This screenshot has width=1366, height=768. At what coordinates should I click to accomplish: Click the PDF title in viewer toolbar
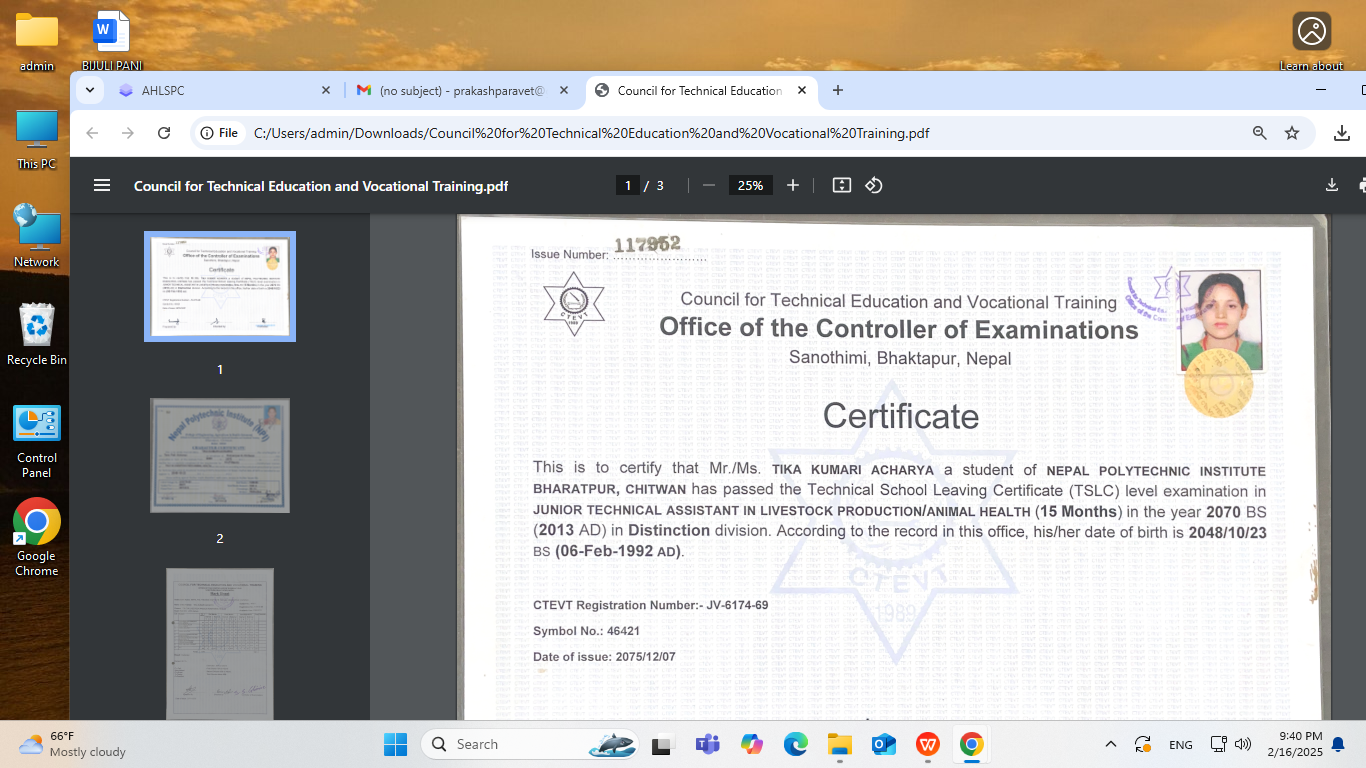[x=321, y=186]
